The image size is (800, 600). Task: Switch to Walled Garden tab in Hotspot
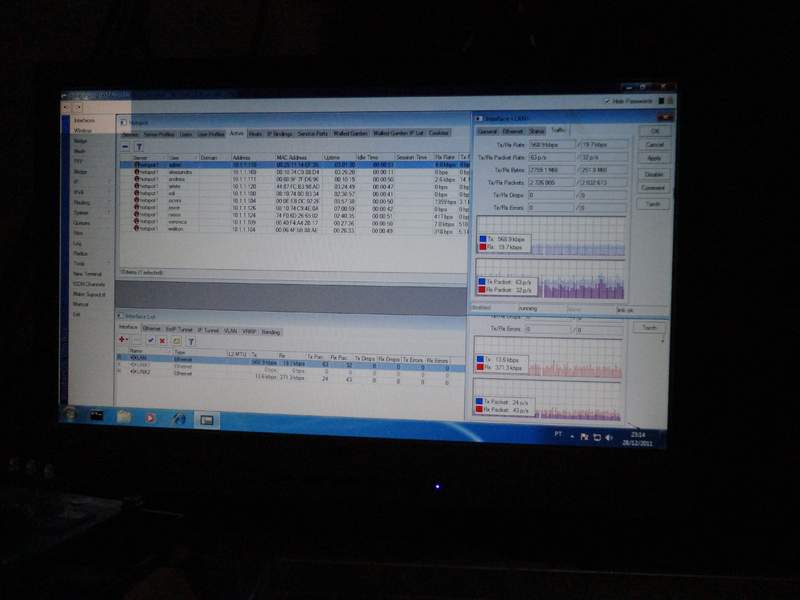click(x=351, y=133)
